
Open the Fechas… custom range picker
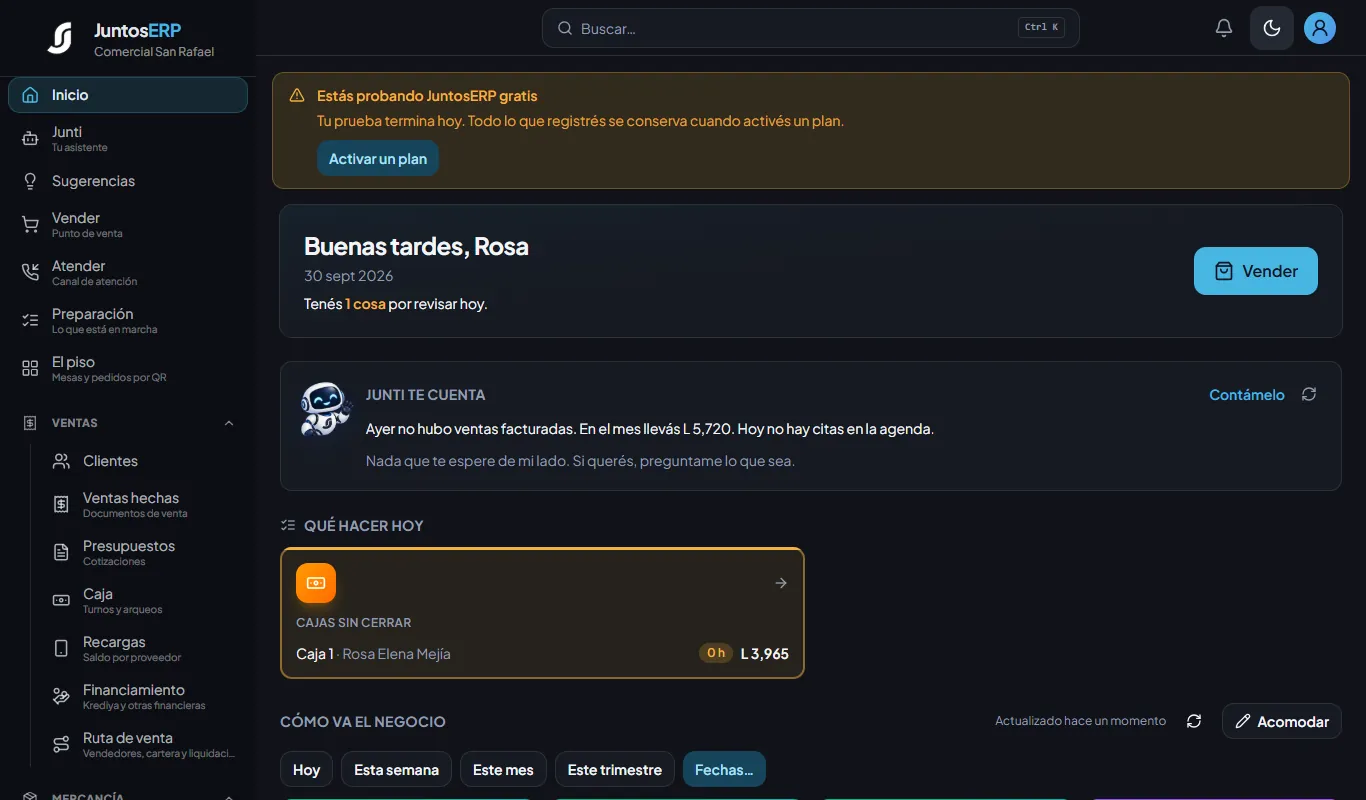coord(724,770)
